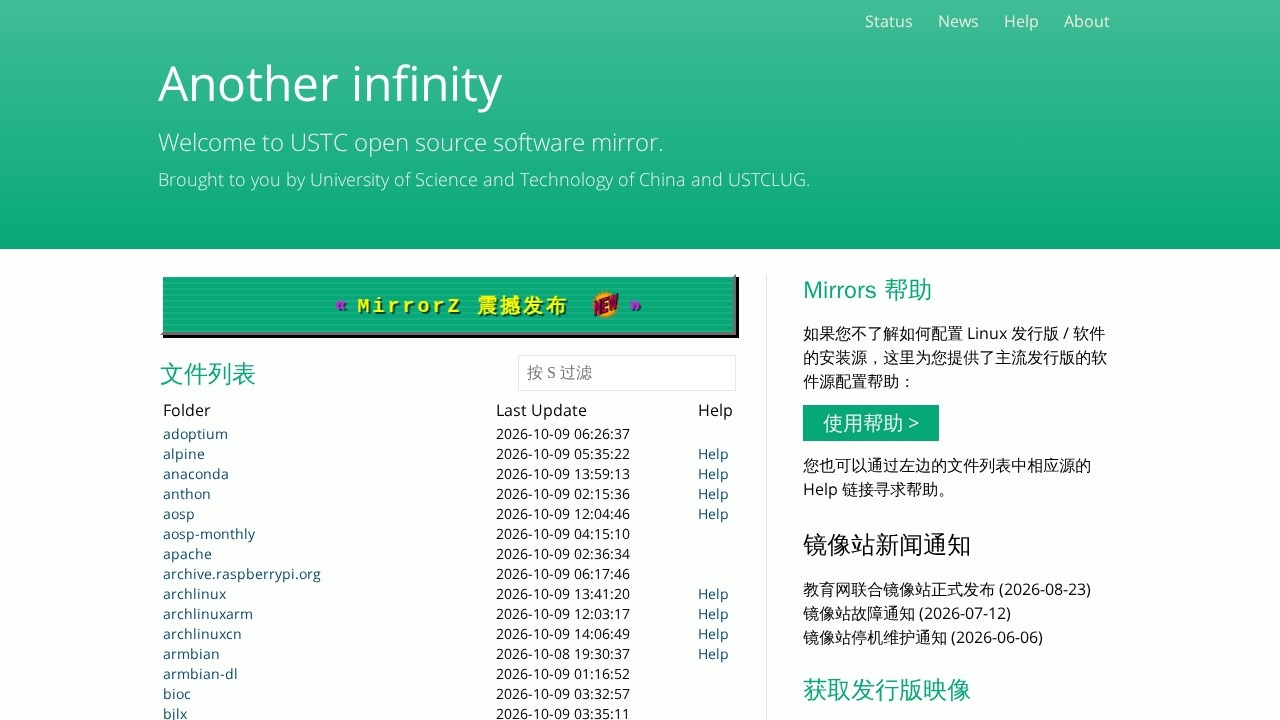Click the 使用帮助 > button
The image size is (1280, 720).
pyautogui.click(x=871, y=423)
